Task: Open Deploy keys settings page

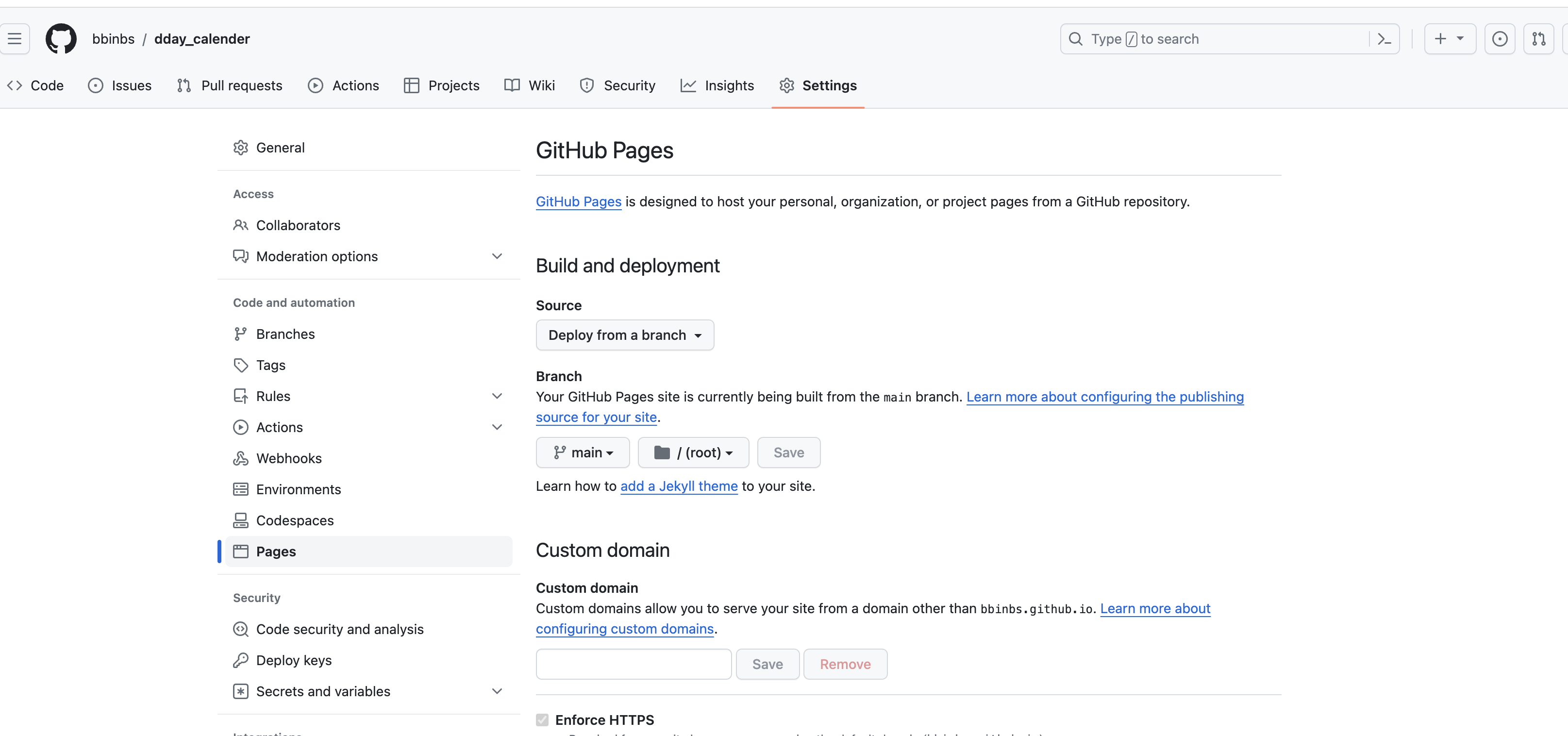Action: click(x=368, y=661)
